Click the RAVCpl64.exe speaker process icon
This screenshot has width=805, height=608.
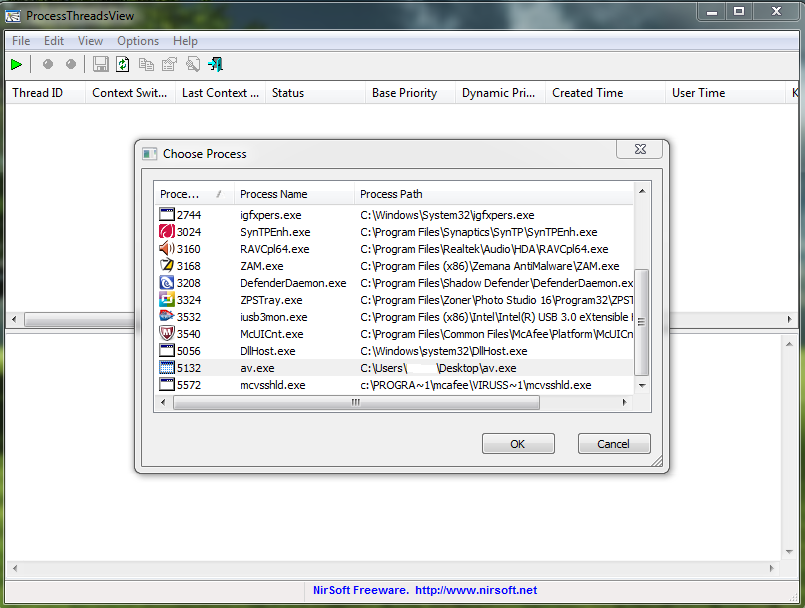coord(167,249)
